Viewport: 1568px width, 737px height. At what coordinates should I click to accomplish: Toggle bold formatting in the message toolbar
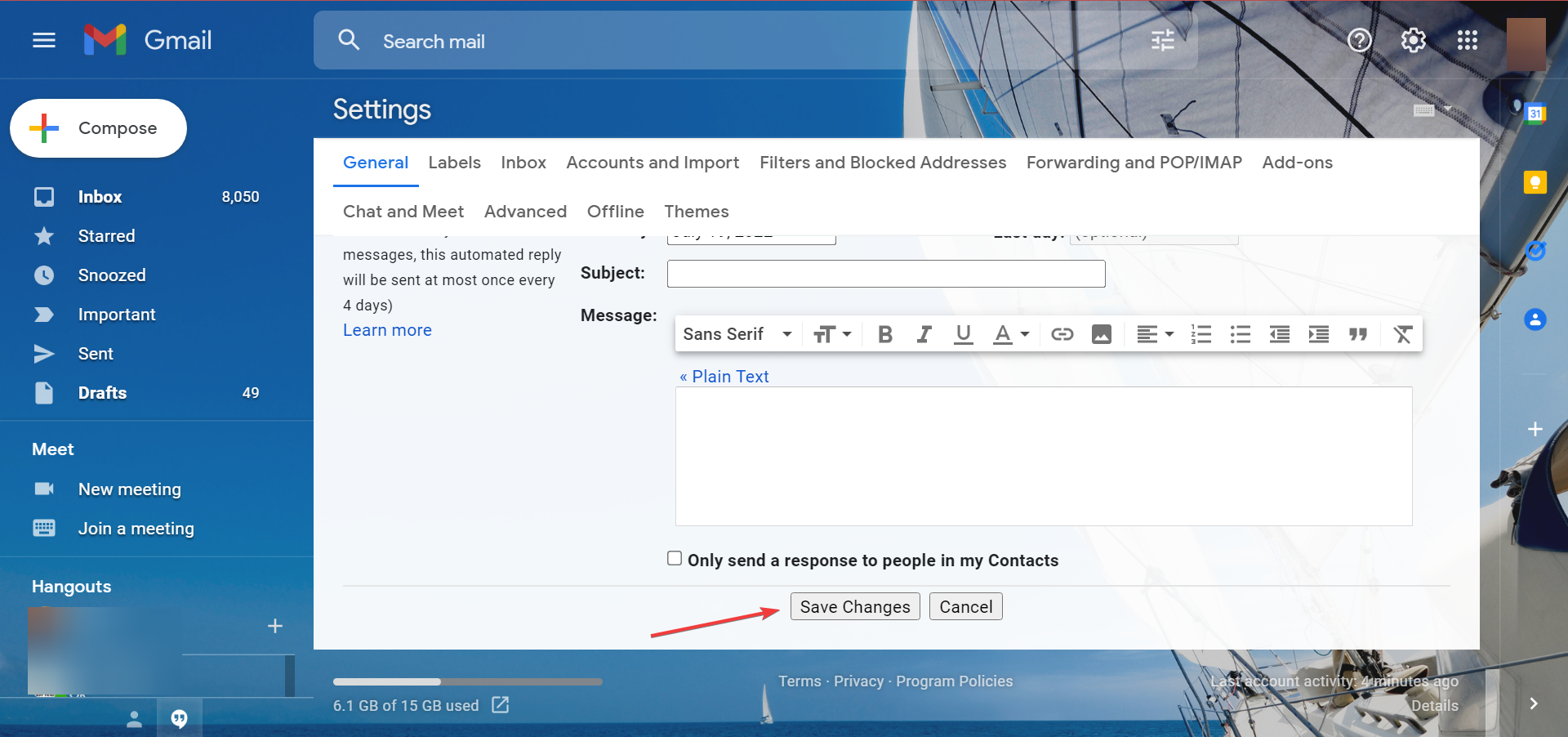tap(884, 333)
